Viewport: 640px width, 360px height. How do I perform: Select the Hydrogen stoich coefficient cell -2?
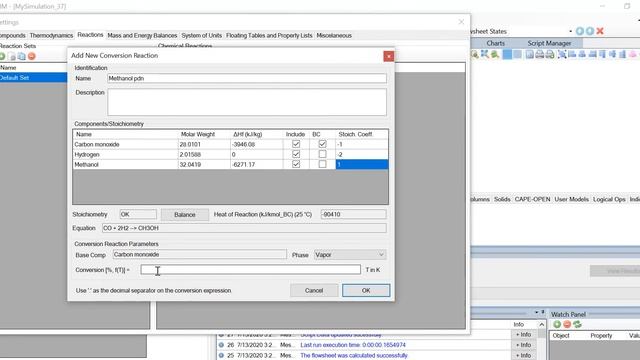click(362, 154)
